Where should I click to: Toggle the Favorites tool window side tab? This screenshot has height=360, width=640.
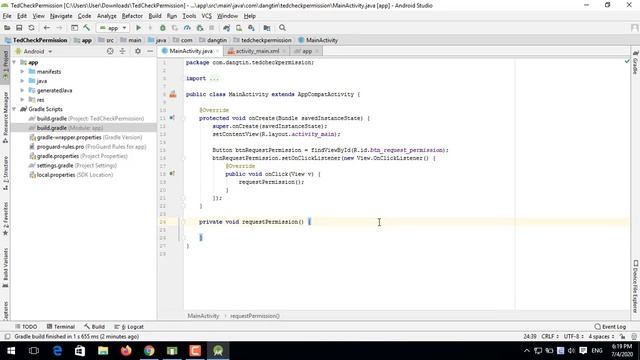tap(5, 219)
